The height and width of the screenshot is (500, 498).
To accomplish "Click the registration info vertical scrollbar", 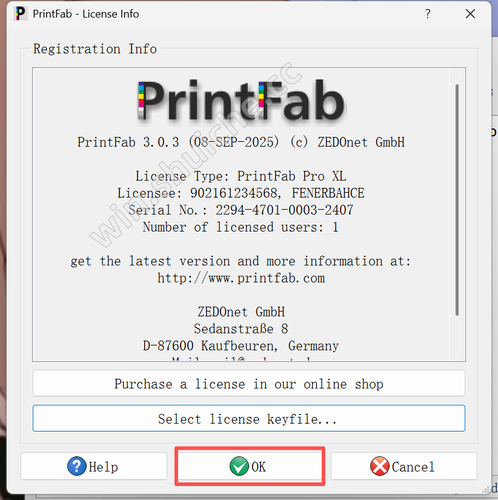I will coord(457,200).
